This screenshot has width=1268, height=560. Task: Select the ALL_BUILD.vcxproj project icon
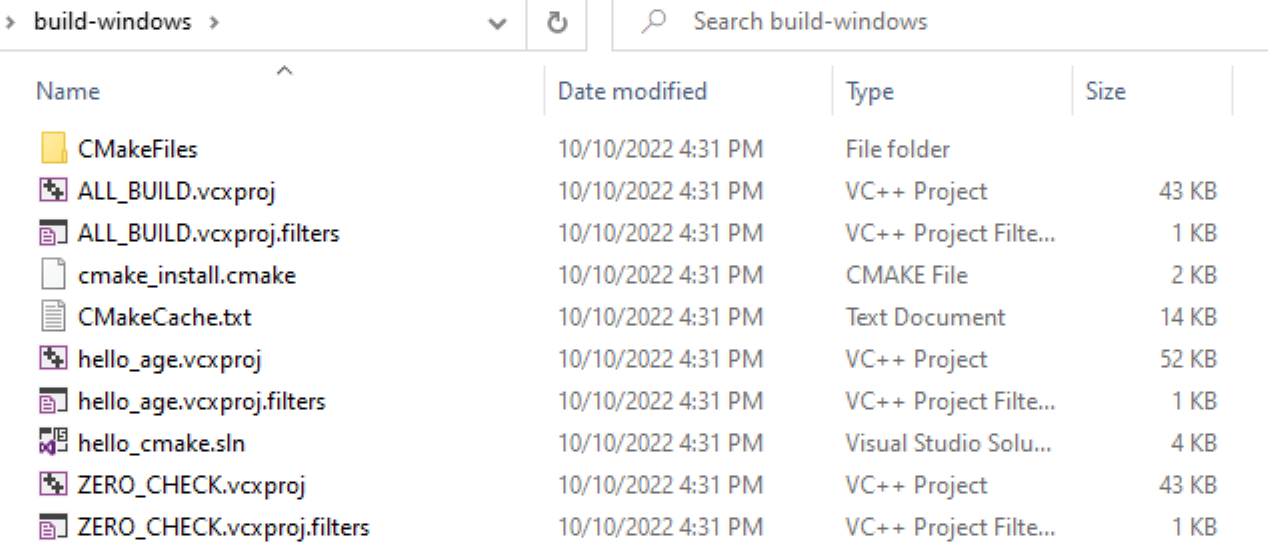click(x=54, y=191)
